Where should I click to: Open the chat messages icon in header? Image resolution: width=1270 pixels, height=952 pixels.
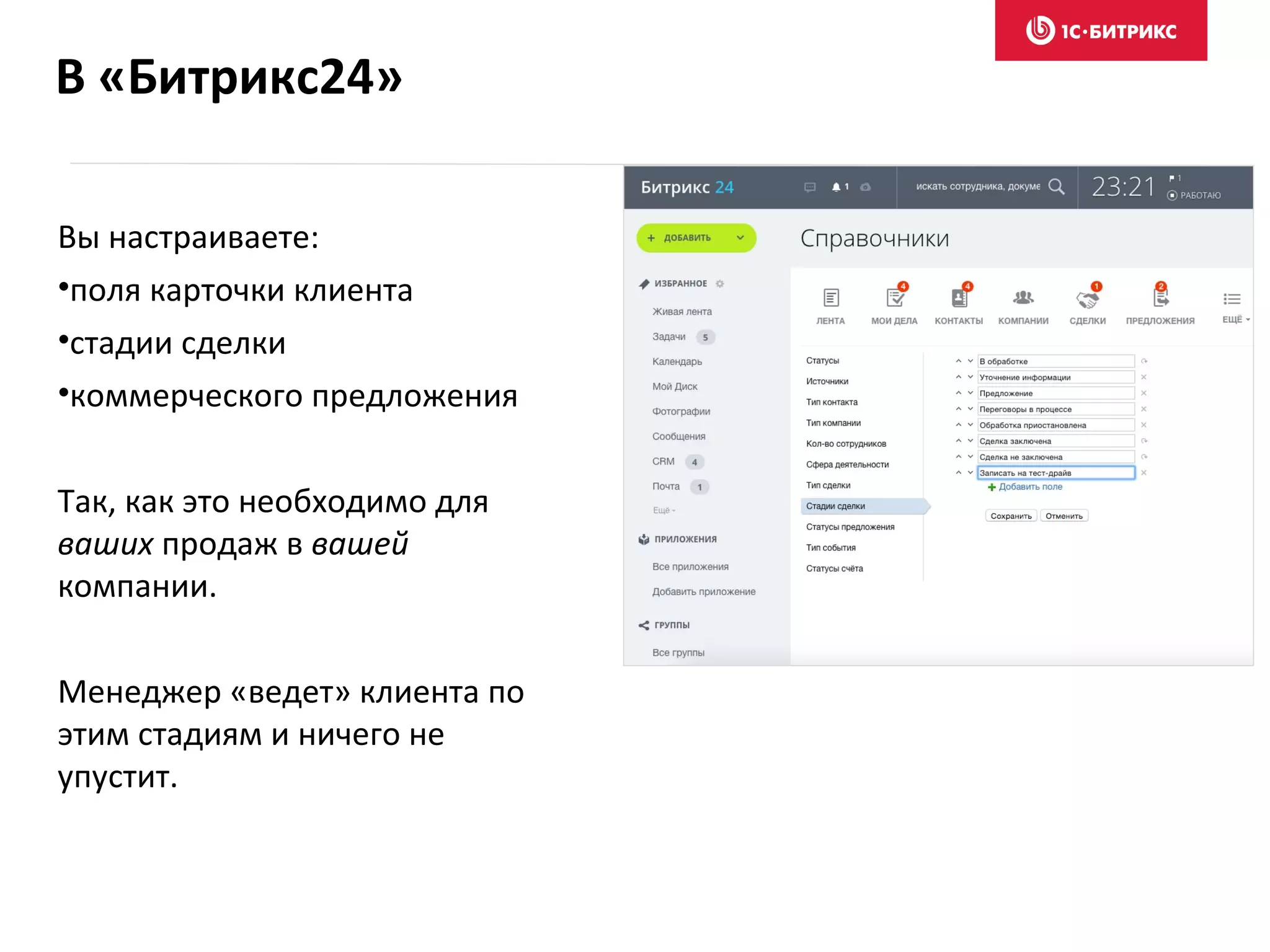[x=810, y=187]
